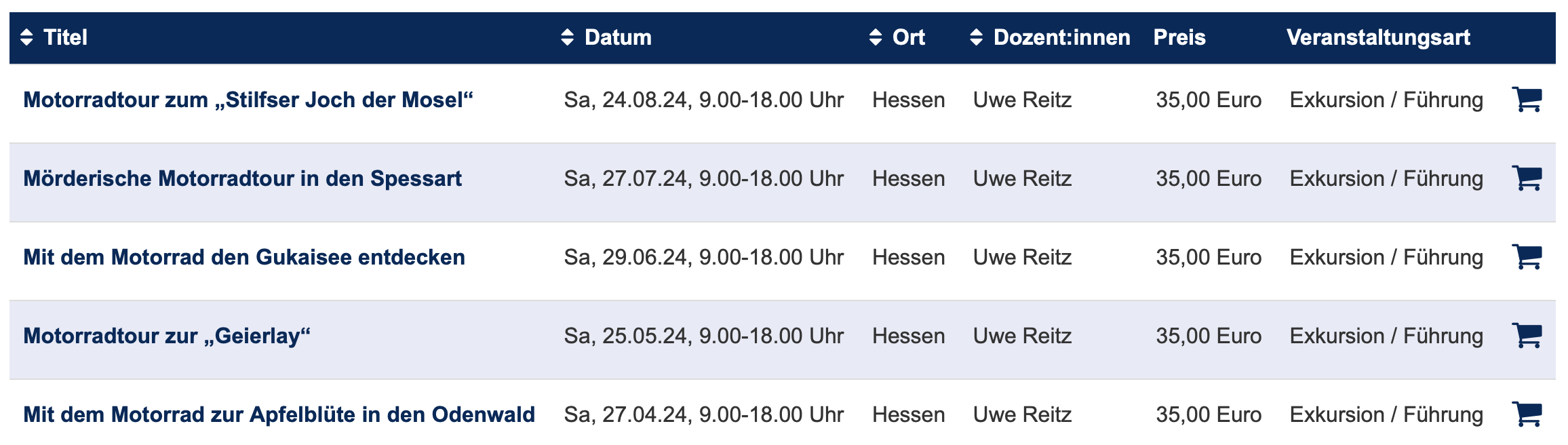Image resolution: width=1568 pixels, height=445 pixels.
Task: Add Stilfser Joch der Mosel tour to cart
Action: point(1527,100)
